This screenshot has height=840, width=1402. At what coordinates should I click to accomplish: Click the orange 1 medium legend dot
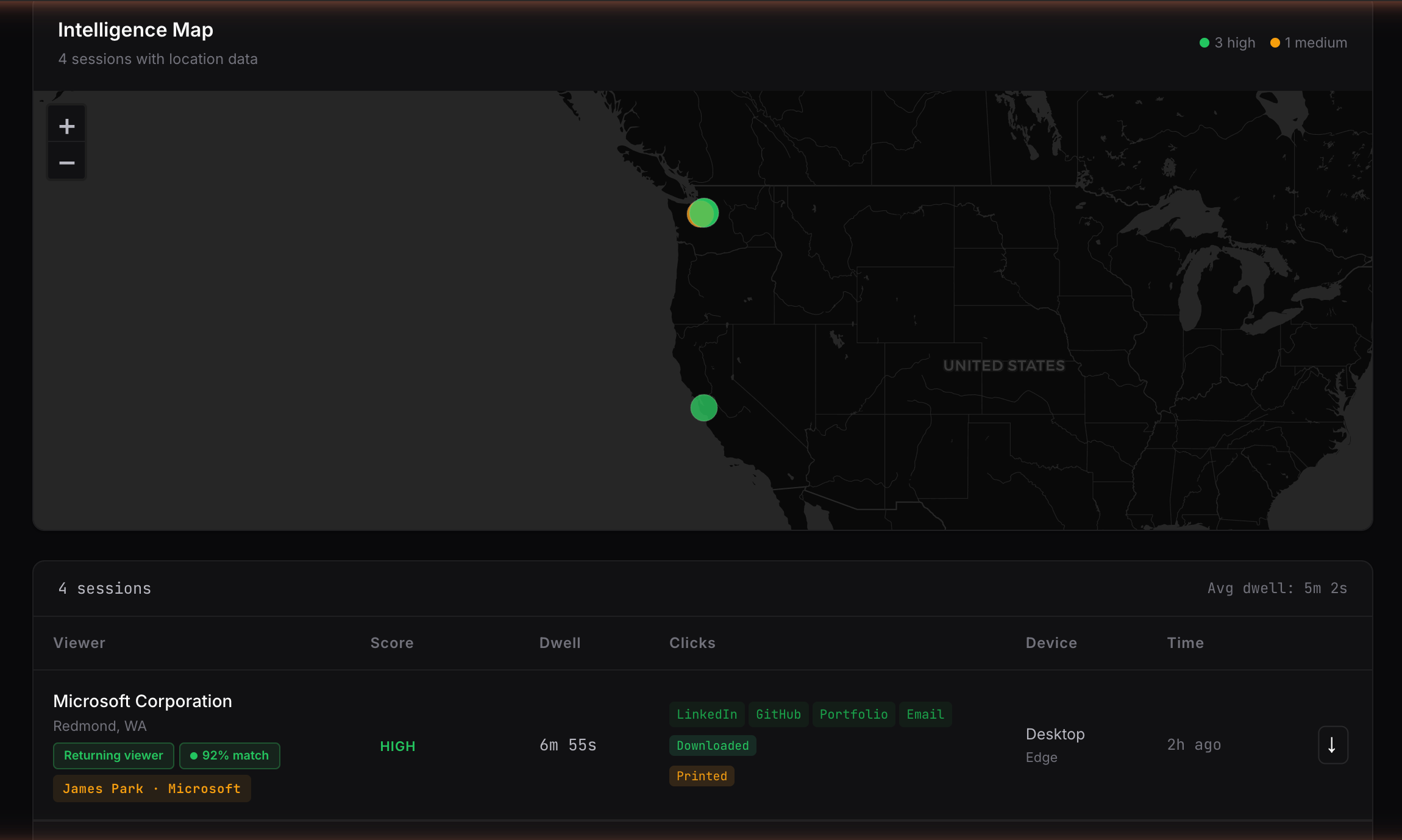tap(1275, 43)
